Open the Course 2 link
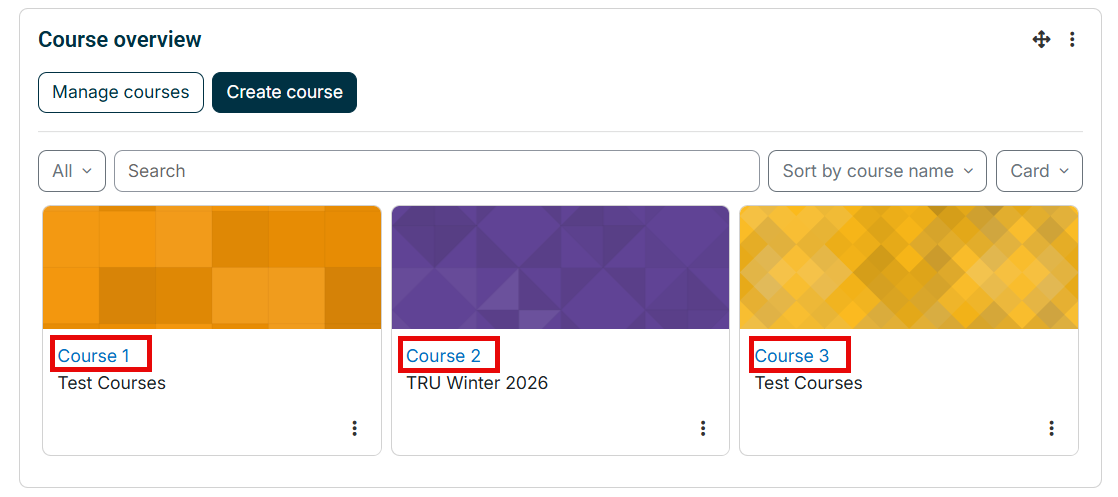This screenshot has width=1118, height=497. 443,356
